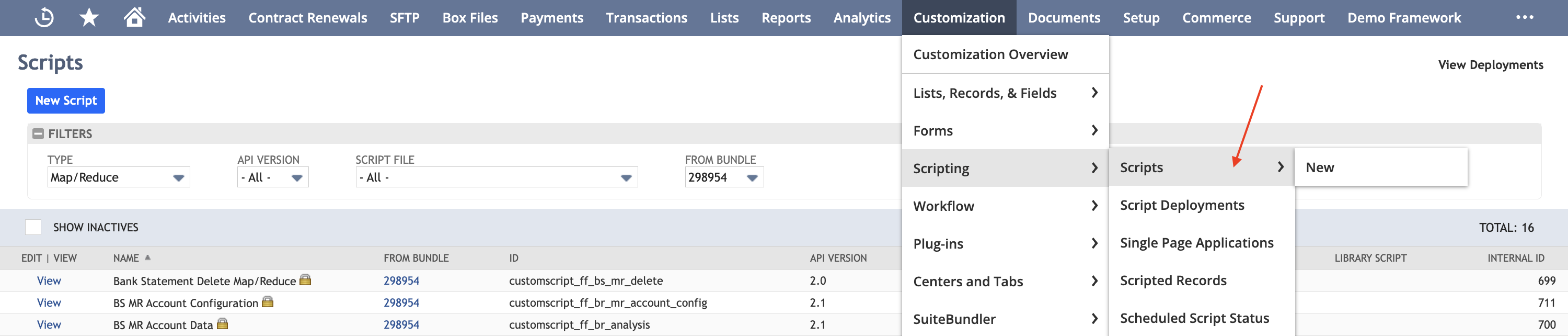
Task: Open Scripted Records menu item
Action: (x=1202, y=281)
